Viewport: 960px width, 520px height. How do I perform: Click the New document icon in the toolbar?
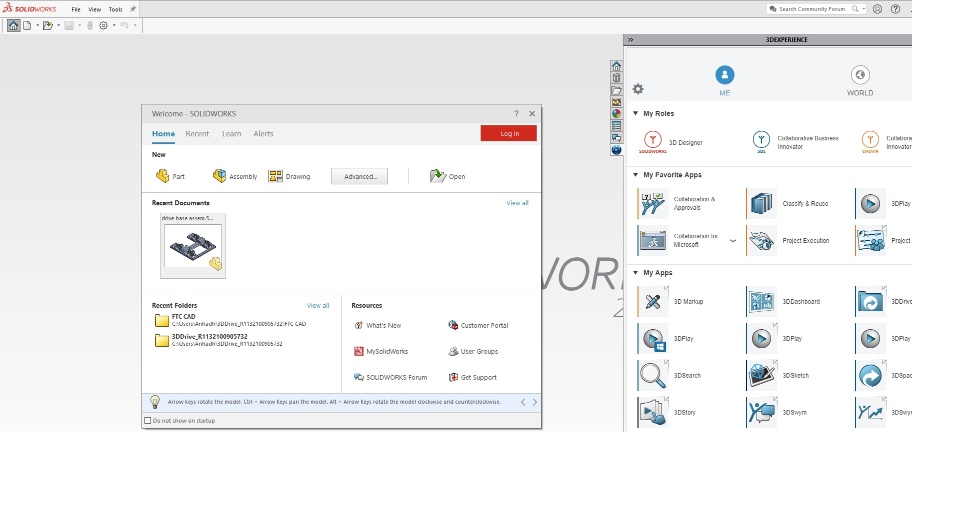point(27,25)
